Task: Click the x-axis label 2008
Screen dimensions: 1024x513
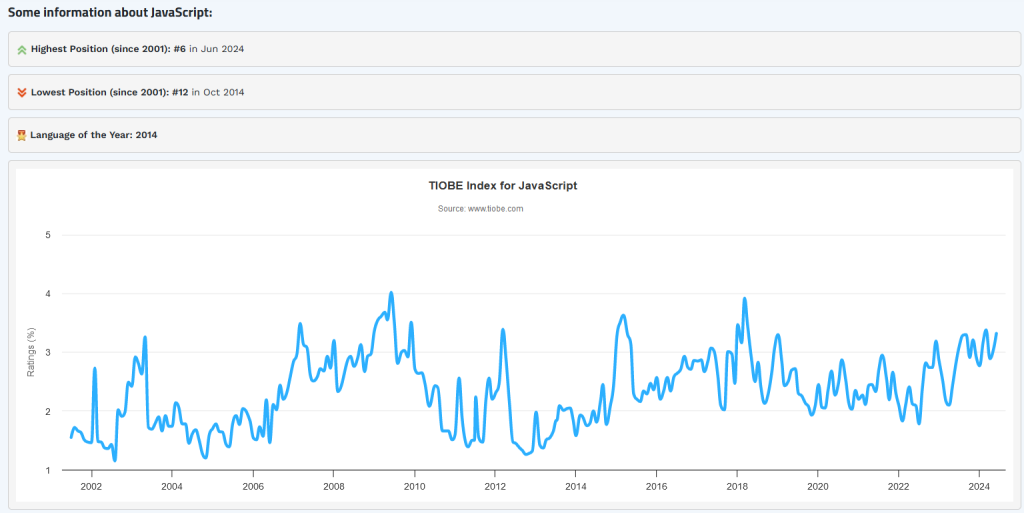Action: tap(333, 486)
